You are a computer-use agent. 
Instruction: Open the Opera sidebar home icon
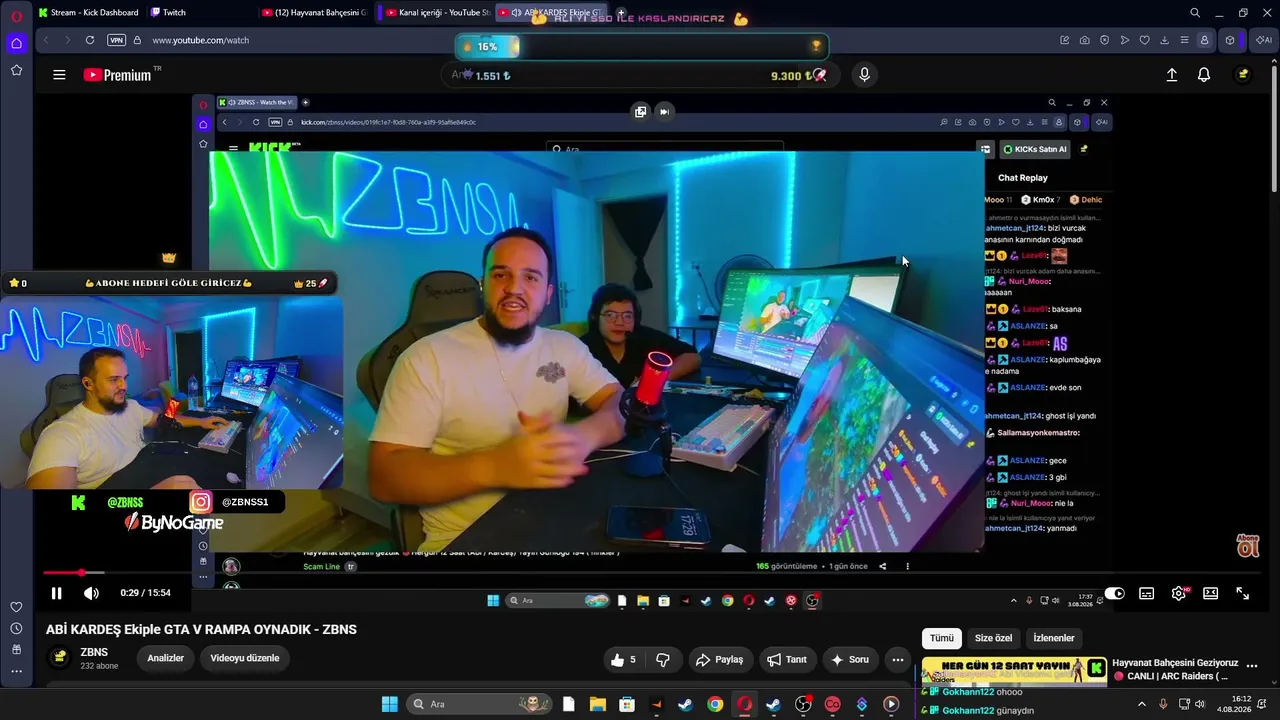tap(16, 43)
